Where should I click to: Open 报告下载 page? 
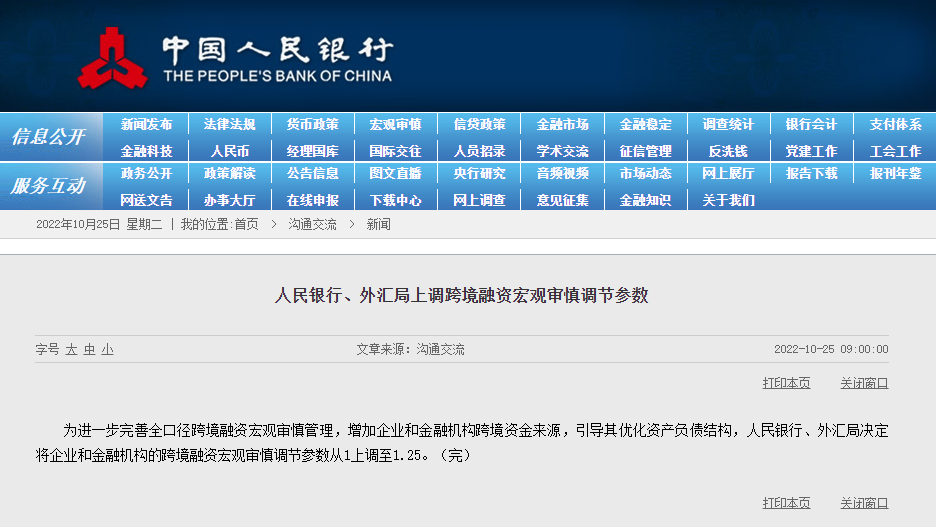[x=811, y=173]
